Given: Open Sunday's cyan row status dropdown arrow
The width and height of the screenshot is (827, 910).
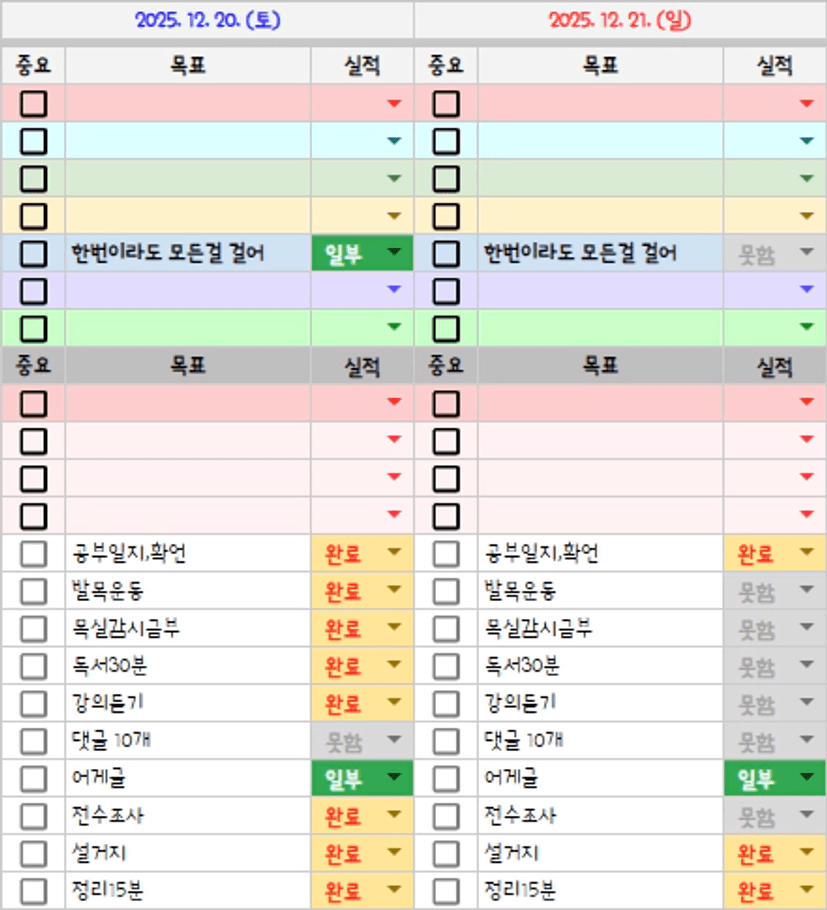Looking at the screenshot, I should point(807,141).
